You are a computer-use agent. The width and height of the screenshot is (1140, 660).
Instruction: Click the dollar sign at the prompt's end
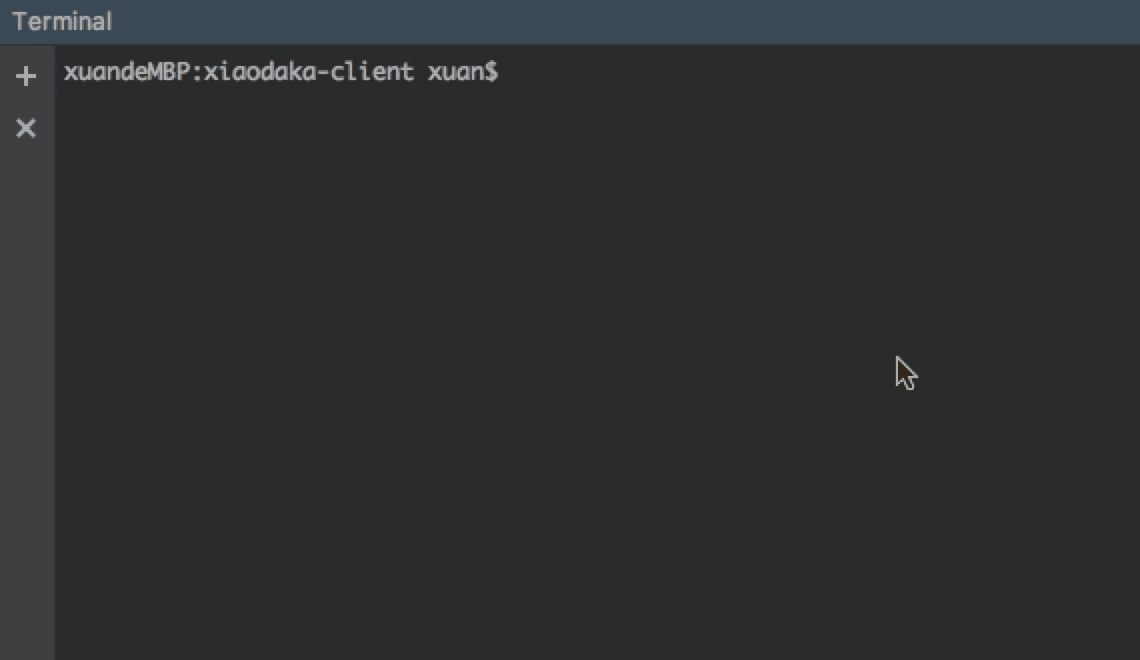click(491, 72)
